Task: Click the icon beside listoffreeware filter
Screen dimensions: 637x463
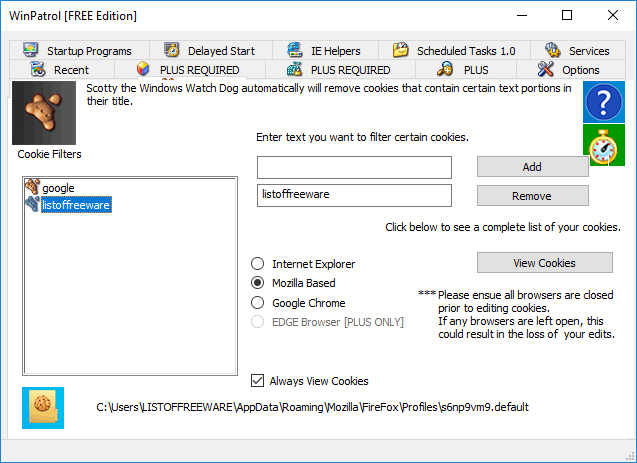Action: [x=32, y=204]
